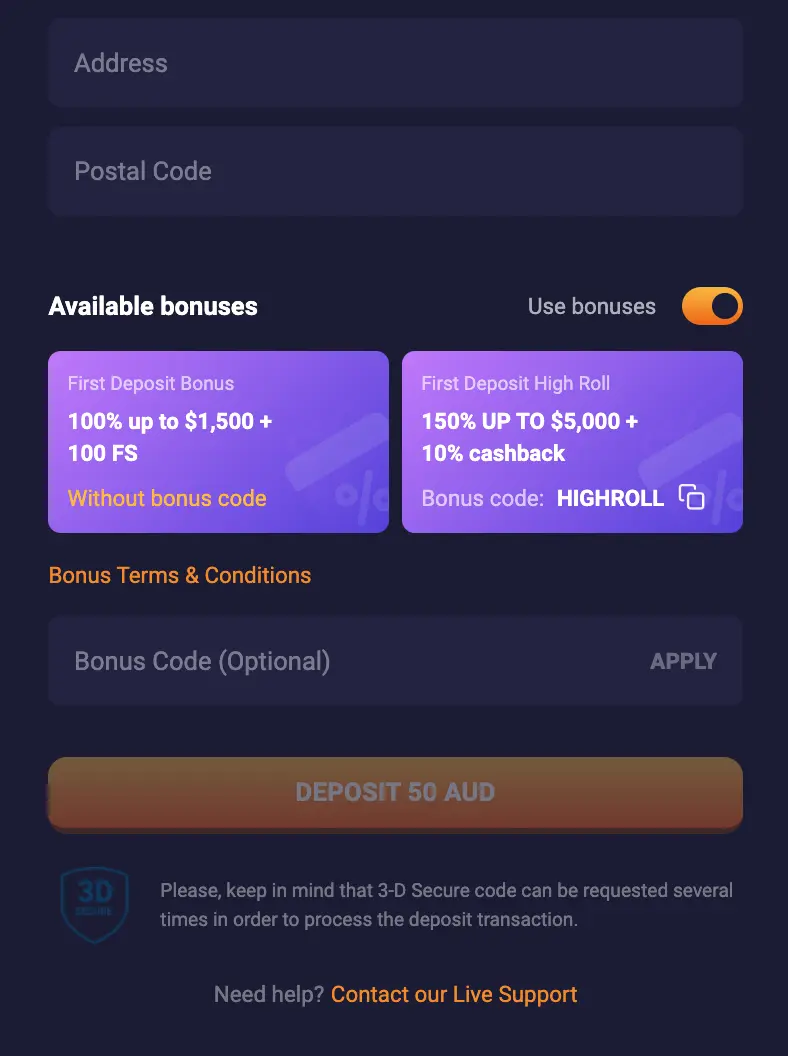Click the Without bonus code label

pos(166,498)
